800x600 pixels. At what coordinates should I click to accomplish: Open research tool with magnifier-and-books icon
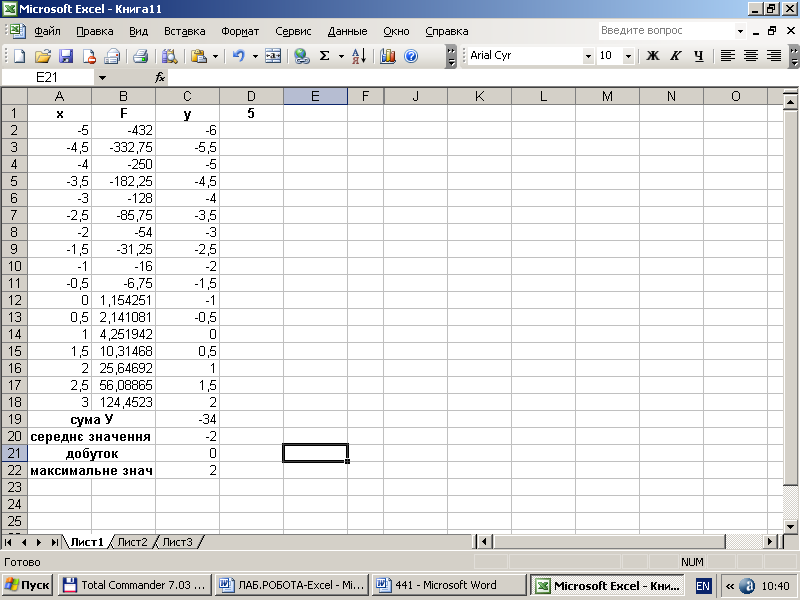(x=169, y=56)
